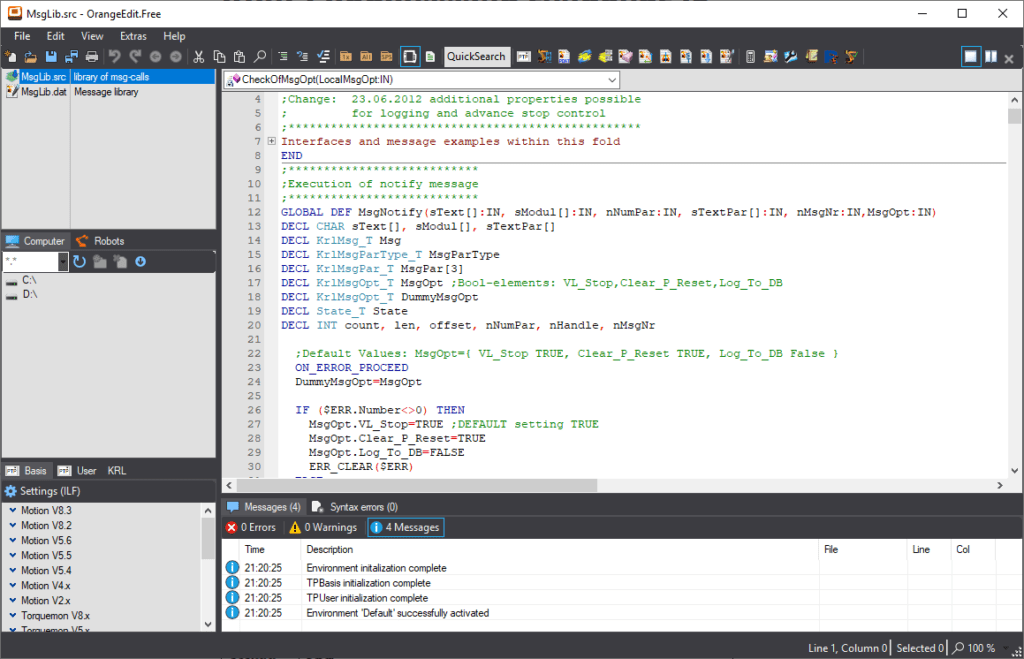Toggle the 0 Warnings filter
The width and height of the screenshot is (1024, 659).
click(x=323, y=527)
